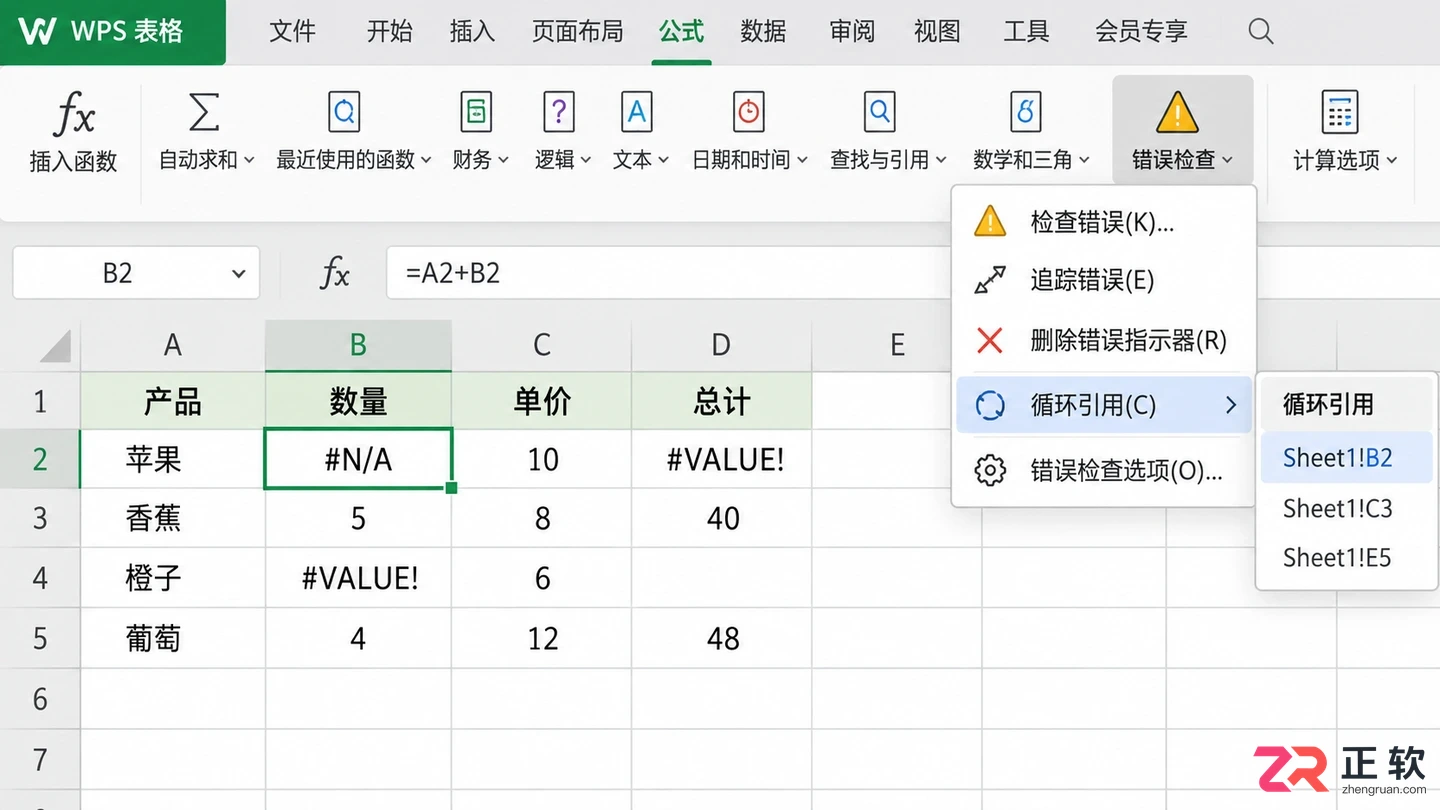Switch to the 视图 tab
Screen dimensions: 1440x810
point(937,32)
